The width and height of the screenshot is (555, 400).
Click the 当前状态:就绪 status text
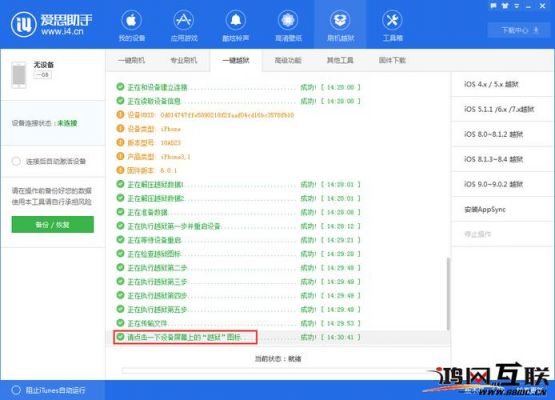coord(278,359)
